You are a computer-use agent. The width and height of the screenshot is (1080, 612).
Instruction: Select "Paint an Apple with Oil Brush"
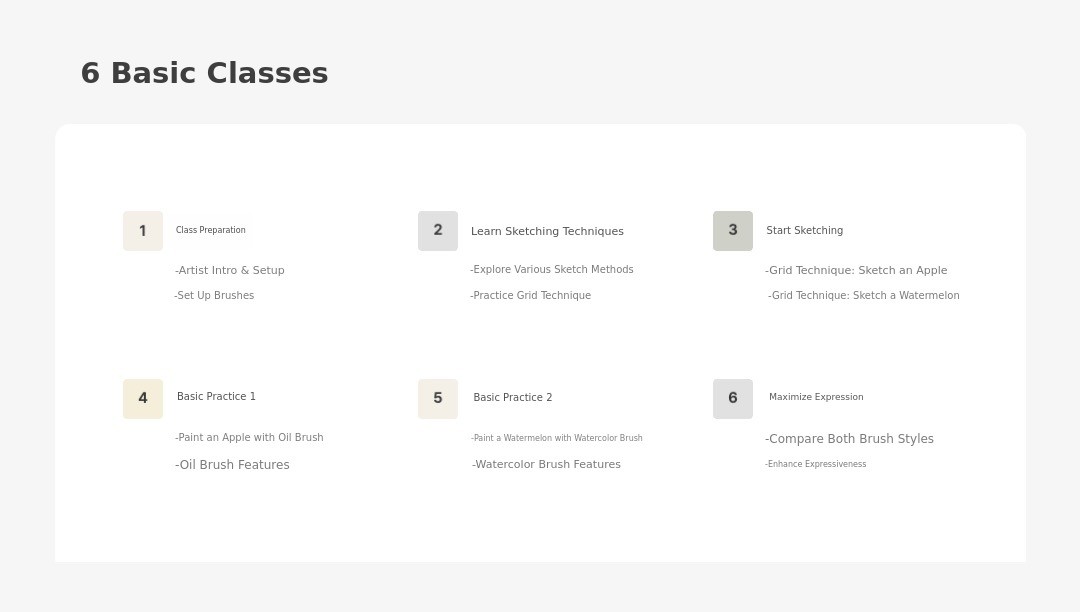[249, 438]
